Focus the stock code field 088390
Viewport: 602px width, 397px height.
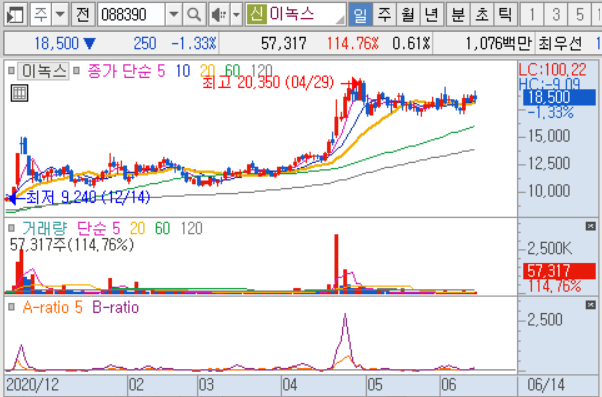tap(132, 15)
